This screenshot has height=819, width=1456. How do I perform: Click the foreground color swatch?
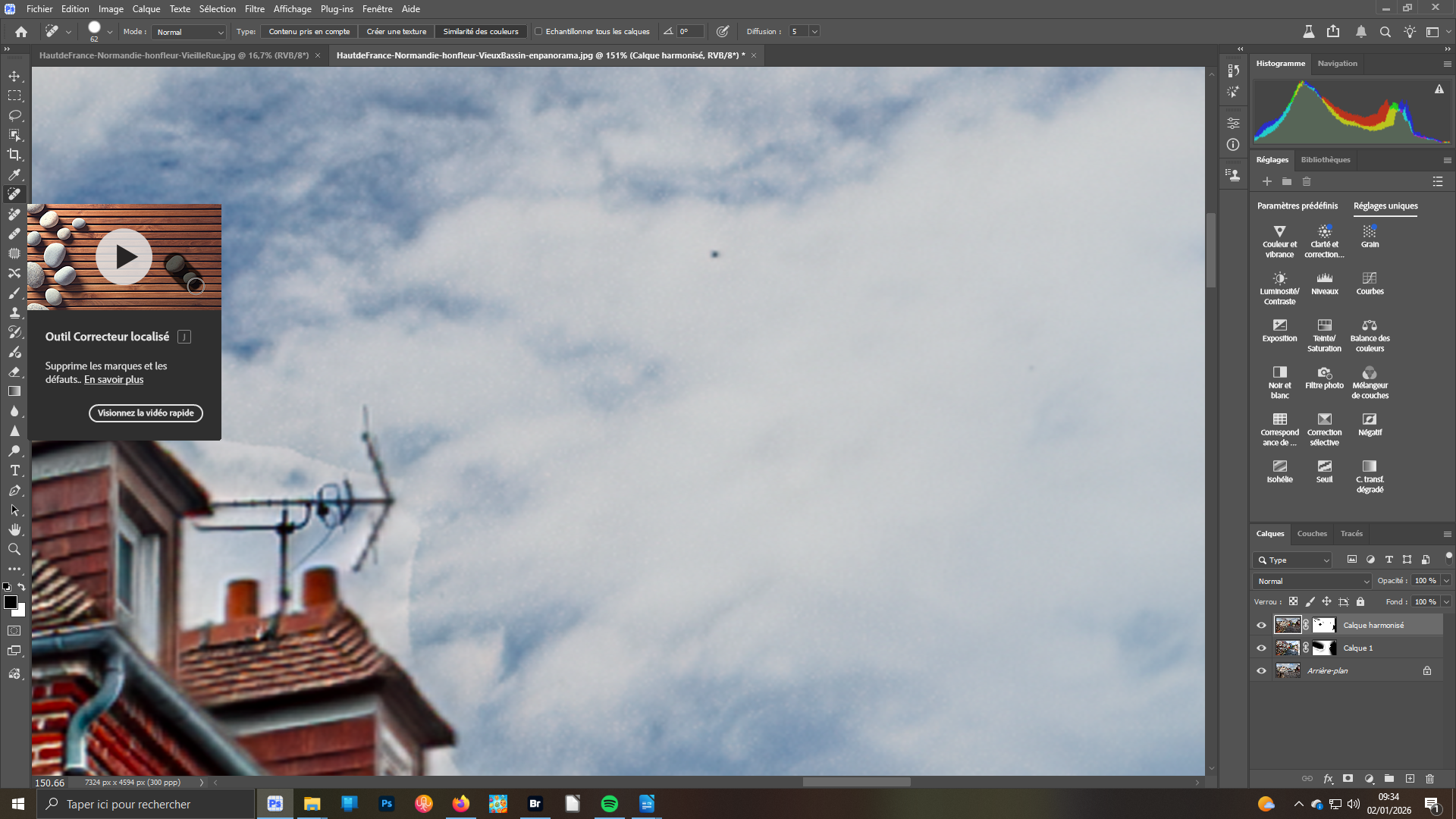(x=10, y=602)
